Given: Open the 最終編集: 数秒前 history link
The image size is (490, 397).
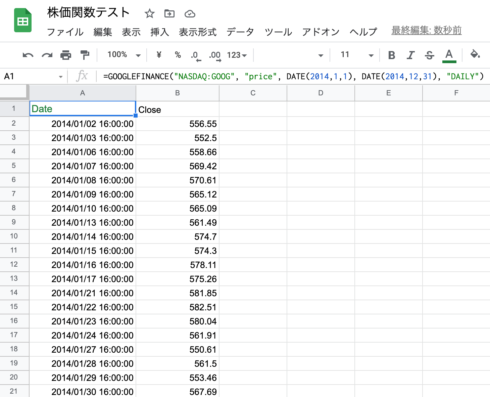Looking at the screenshot, I should (x=426, y=31).
